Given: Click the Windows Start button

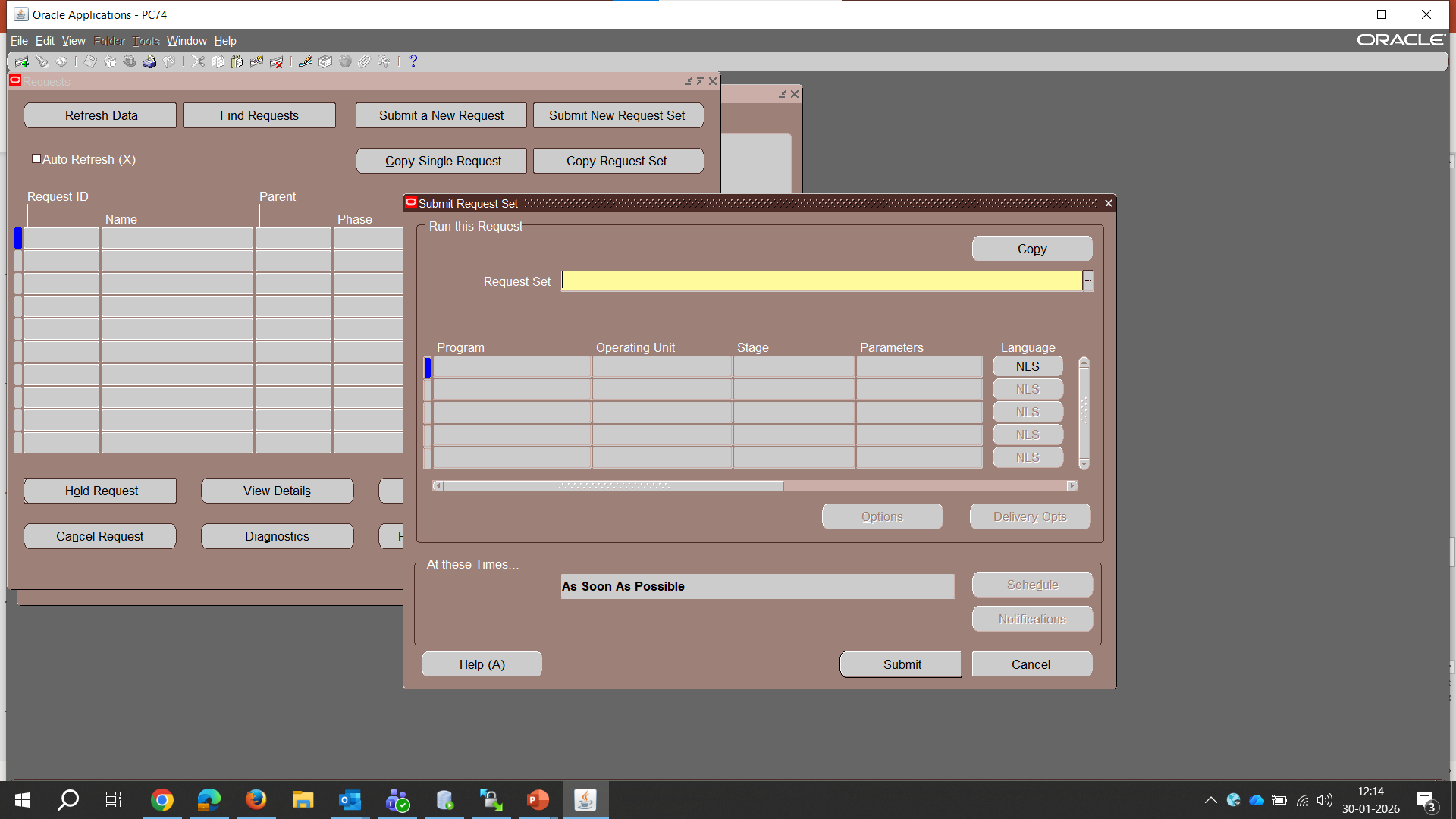Looking at the screenshot, I should pyautogui.click(x=23, y=800).
